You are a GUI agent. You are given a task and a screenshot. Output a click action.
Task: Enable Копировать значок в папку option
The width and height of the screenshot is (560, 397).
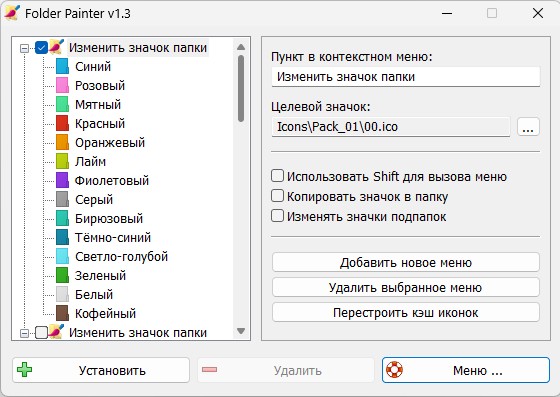tap(277, 196)
